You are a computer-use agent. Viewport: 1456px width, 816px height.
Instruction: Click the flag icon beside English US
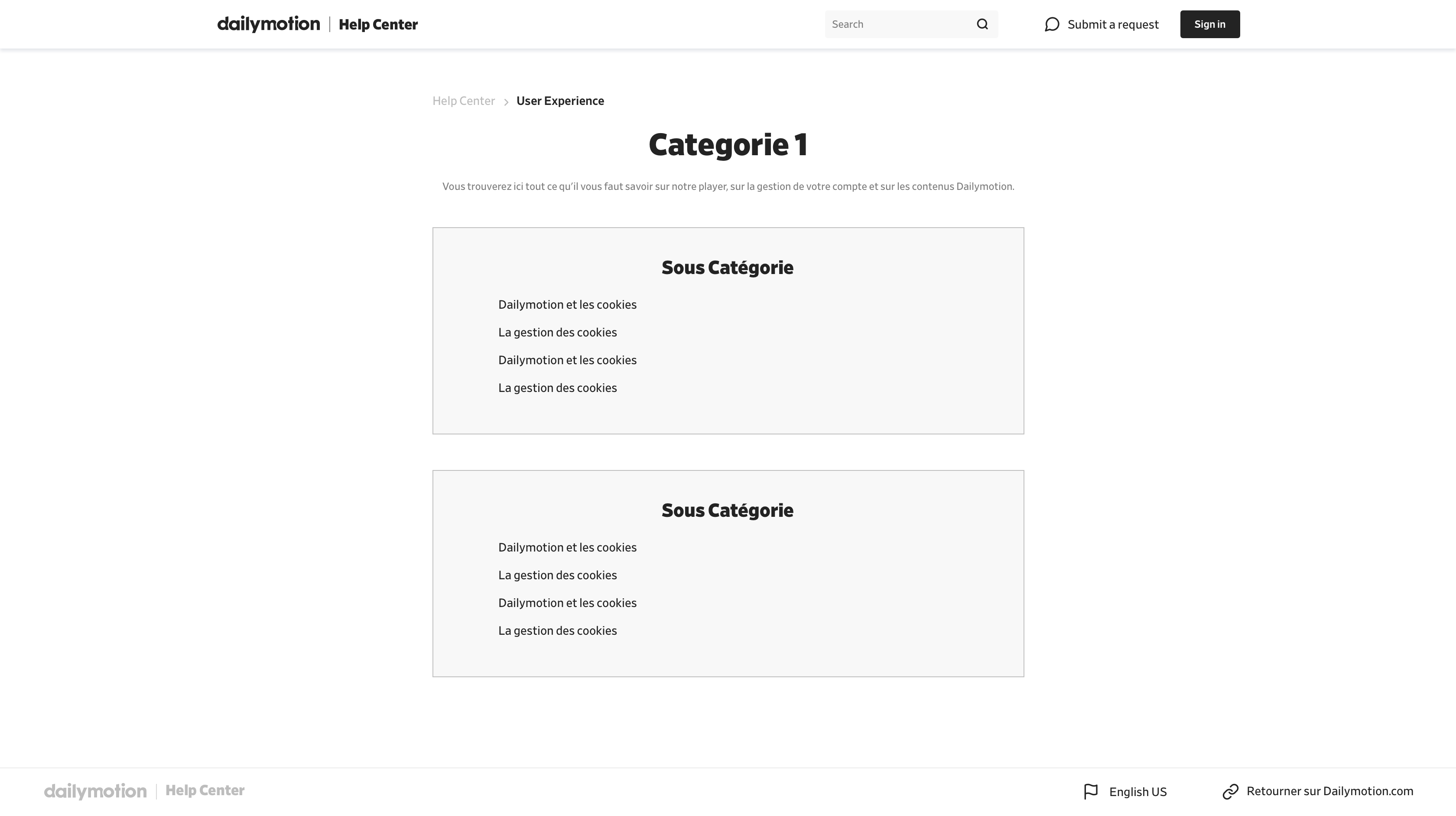tap(1091, 792)
